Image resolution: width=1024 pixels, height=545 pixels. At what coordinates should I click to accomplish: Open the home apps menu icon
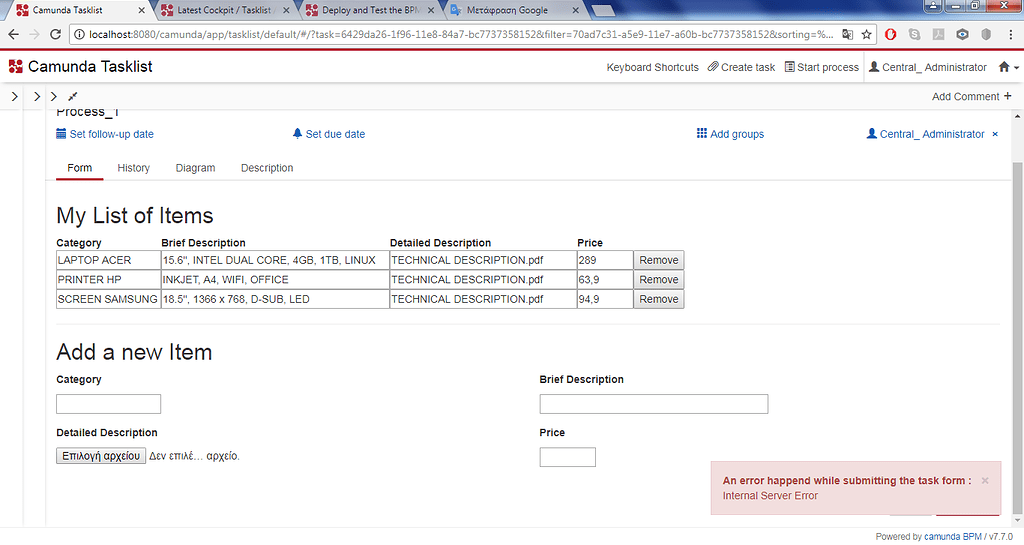(1008, 67)
